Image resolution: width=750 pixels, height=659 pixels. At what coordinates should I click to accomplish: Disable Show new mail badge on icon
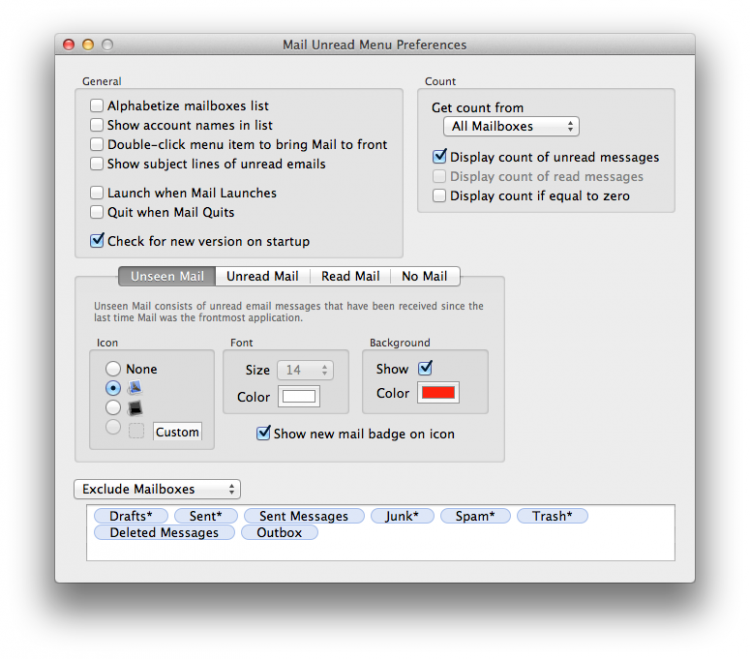[263, 433]
